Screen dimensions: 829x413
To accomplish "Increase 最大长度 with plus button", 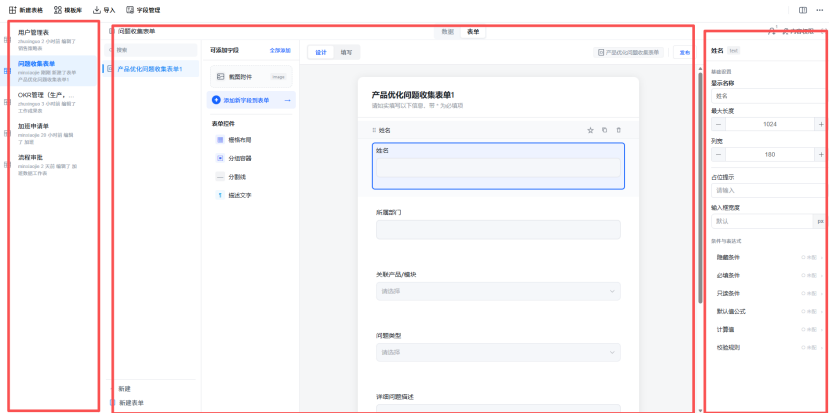I will (x=821, y=124).
